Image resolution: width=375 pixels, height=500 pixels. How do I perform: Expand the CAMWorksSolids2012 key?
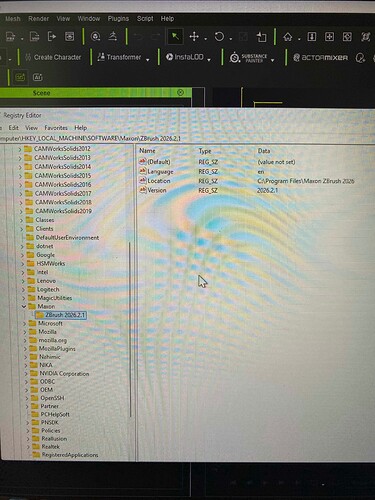click(20, 149)
